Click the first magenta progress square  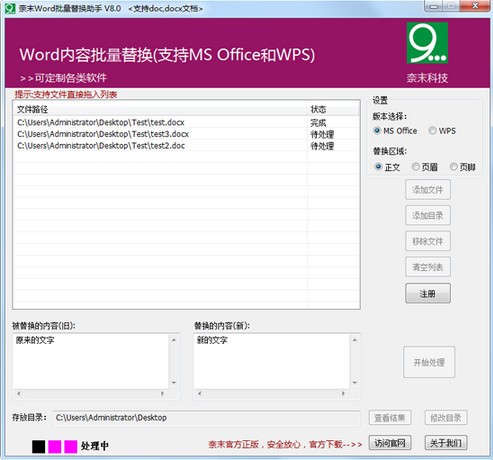click(x=55, y=447)
